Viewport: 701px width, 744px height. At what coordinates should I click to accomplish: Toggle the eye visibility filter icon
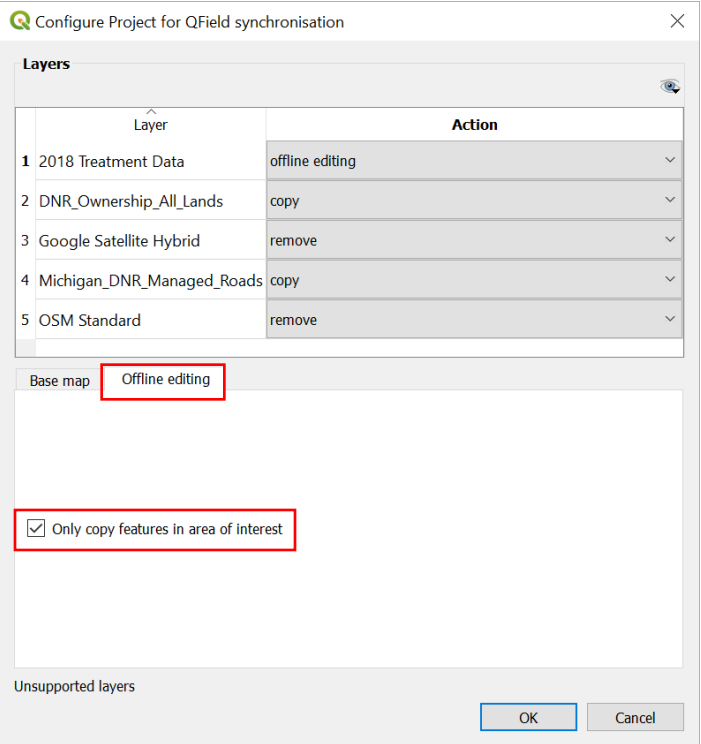(x=670, y=87)
